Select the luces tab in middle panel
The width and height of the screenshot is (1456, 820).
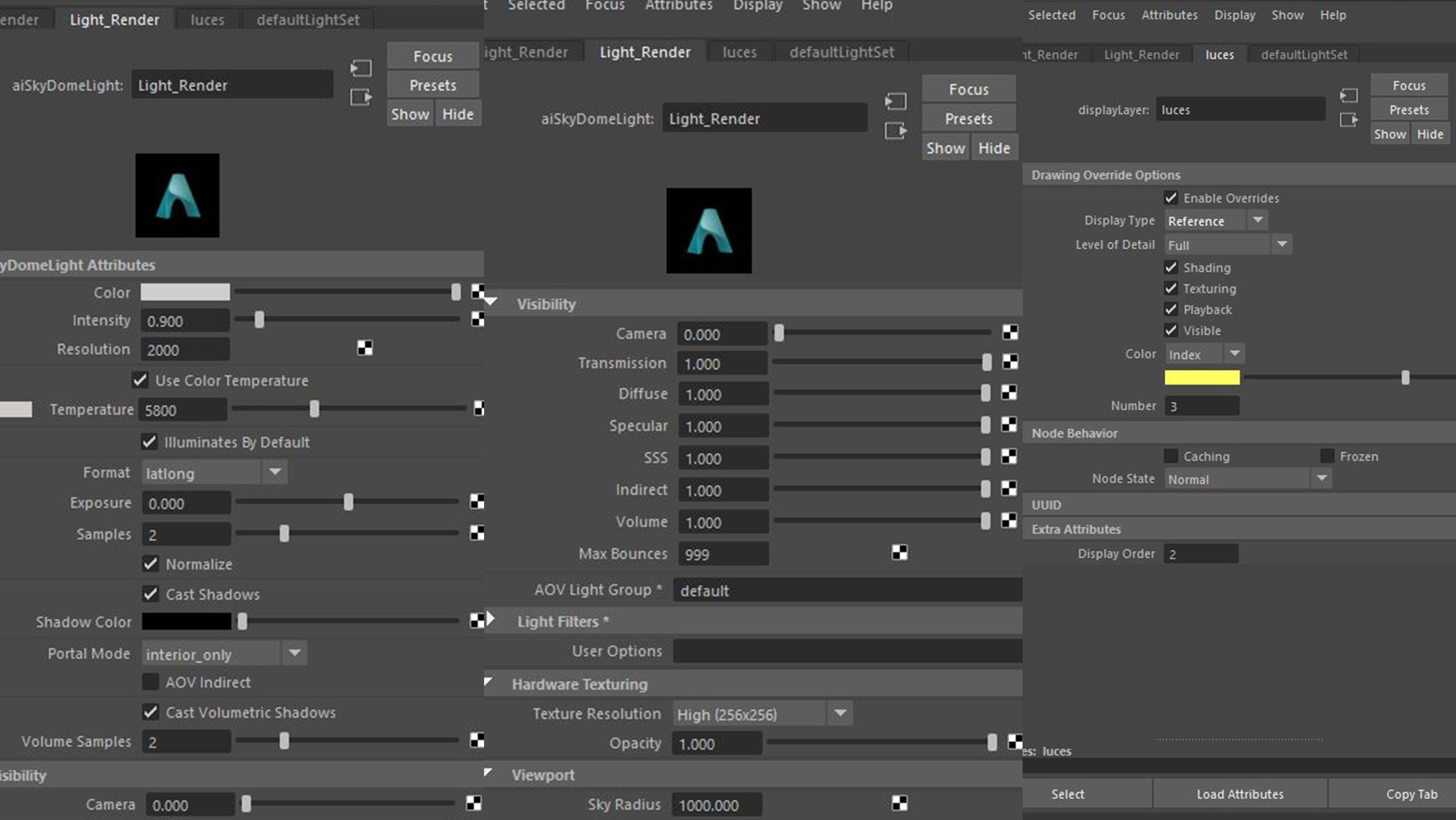[x=739, y=52]
